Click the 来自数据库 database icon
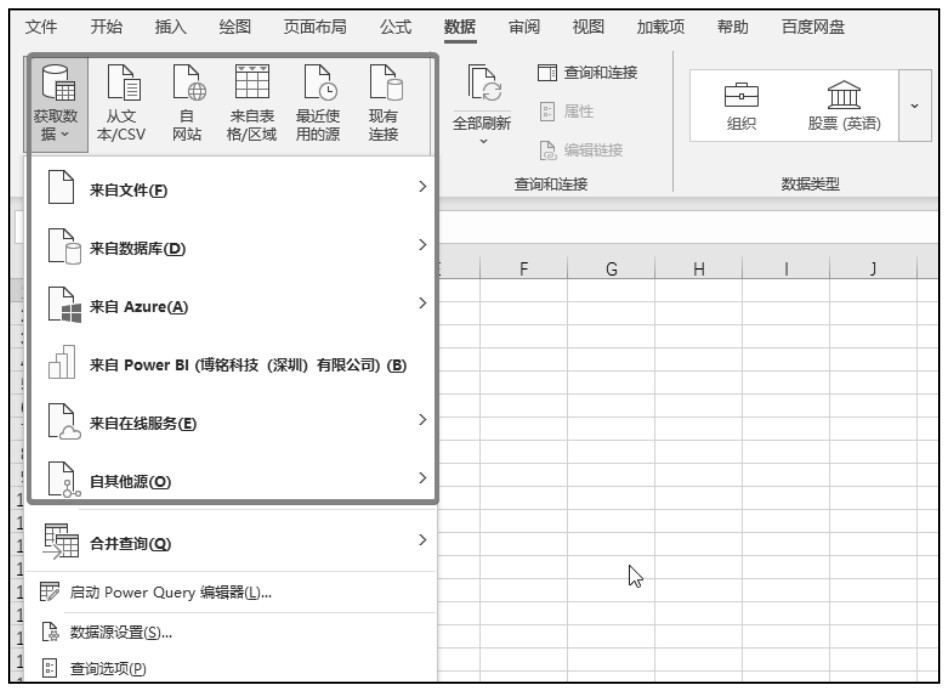The image size is (951, 690). tap(64, 246)
